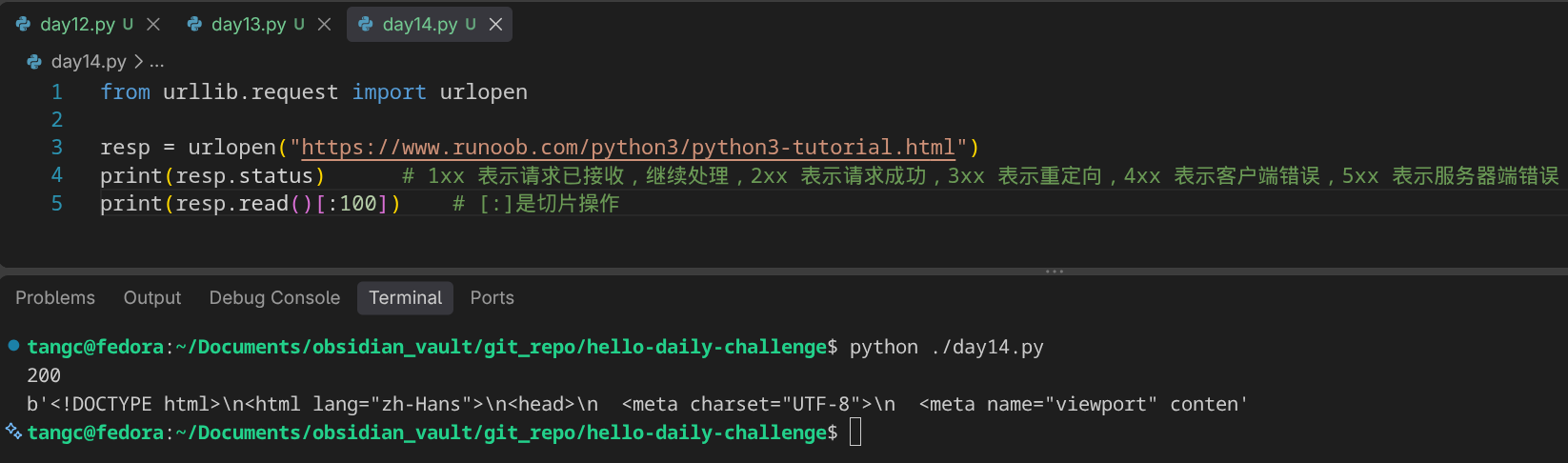1568x463 pixels.
Task: Click the 'from' keyword on line 1
Action: coord(125,92)
